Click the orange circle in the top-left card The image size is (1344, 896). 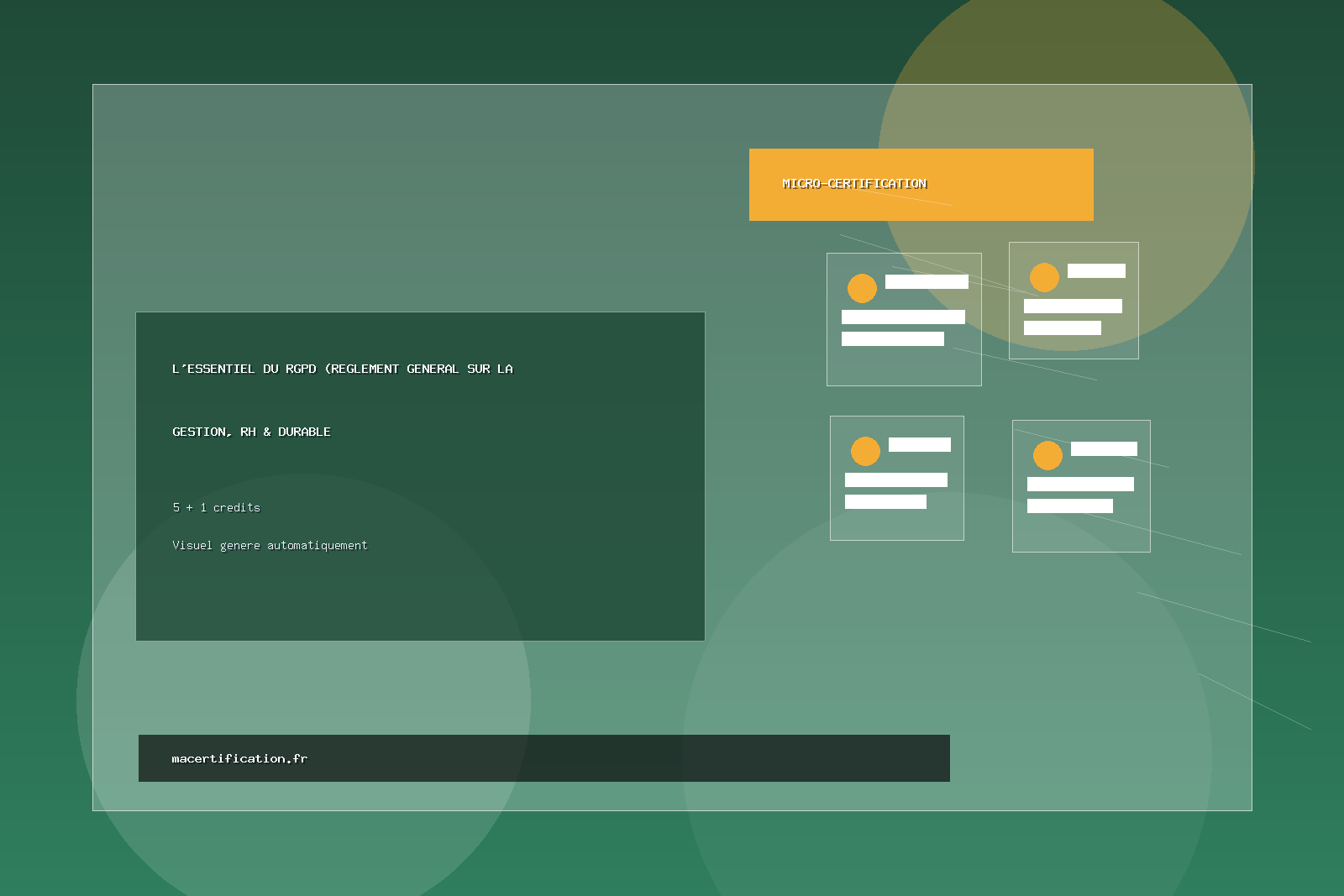coord(862,288)
